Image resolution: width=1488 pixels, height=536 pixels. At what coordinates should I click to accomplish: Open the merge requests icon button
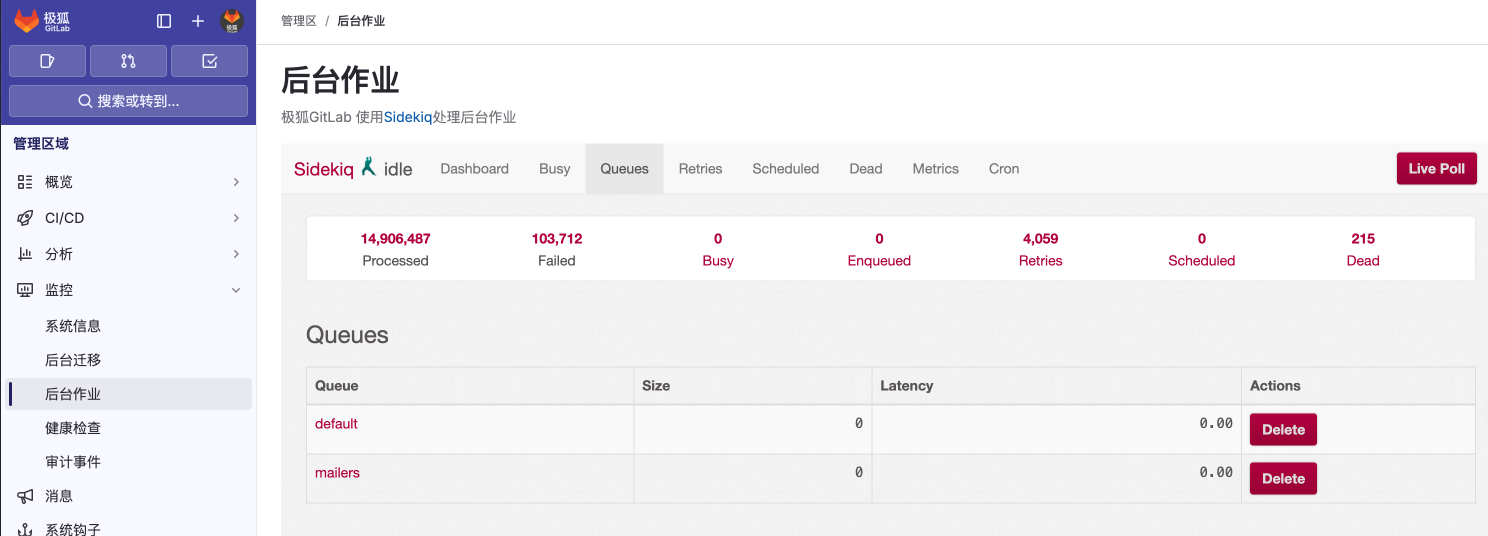[128, 61]
